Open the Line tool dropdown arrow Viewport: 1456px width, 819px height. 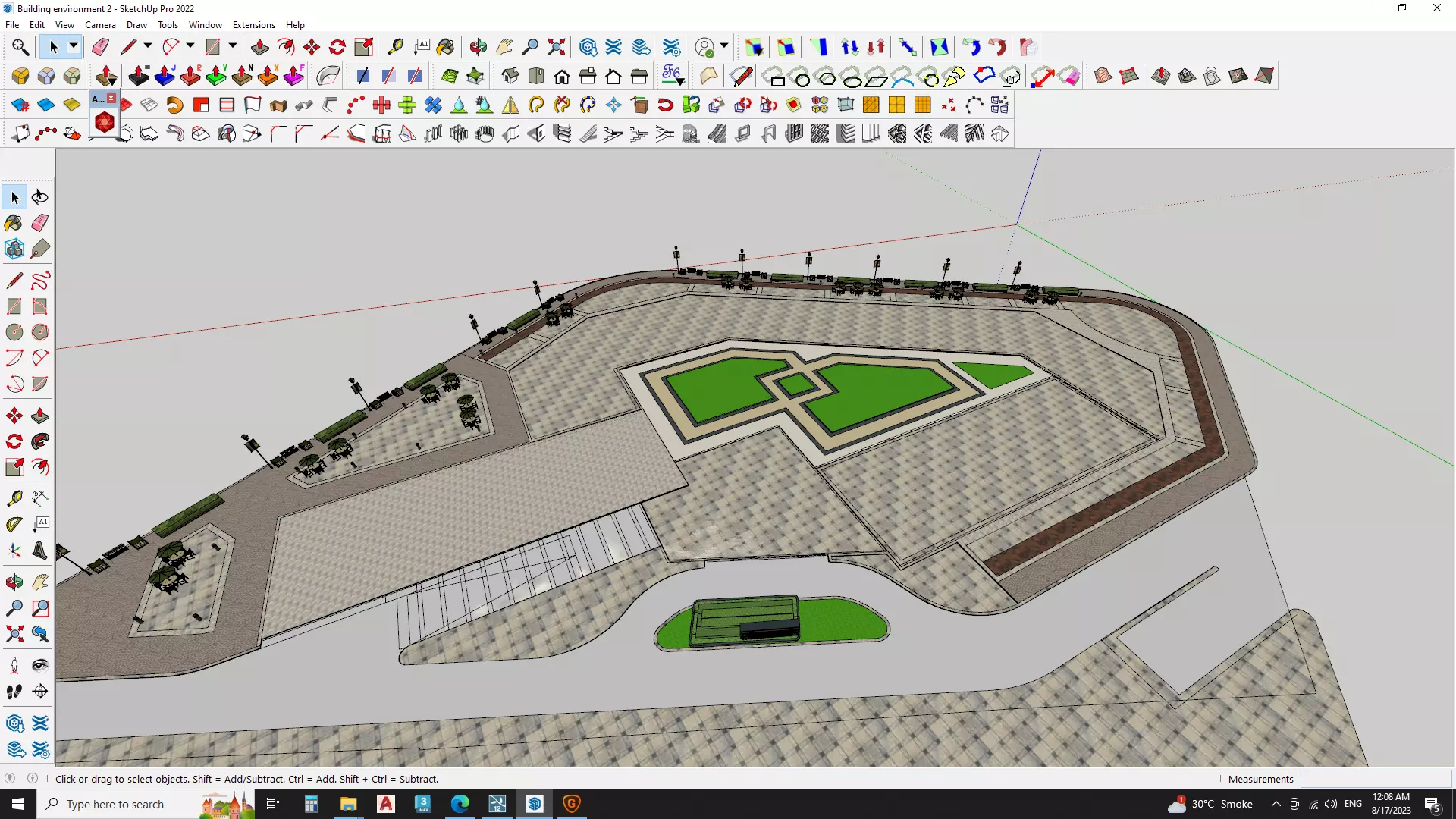[x=148, y=47]
